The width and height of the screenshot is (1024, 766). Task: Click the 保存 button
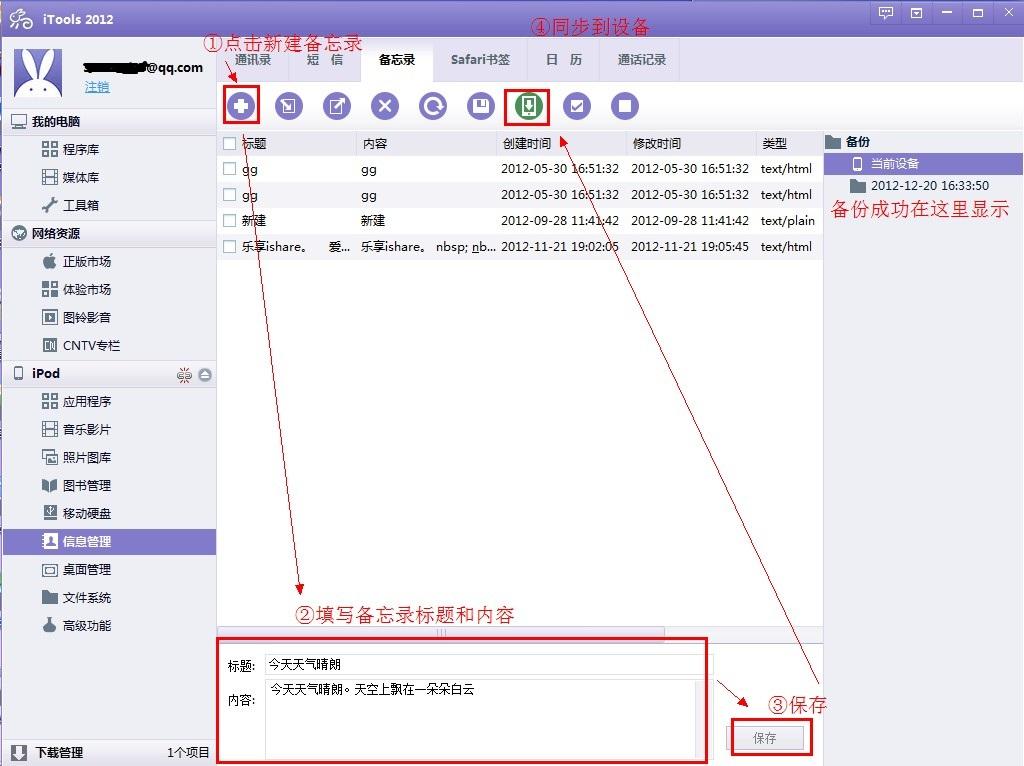pos(767,737)
